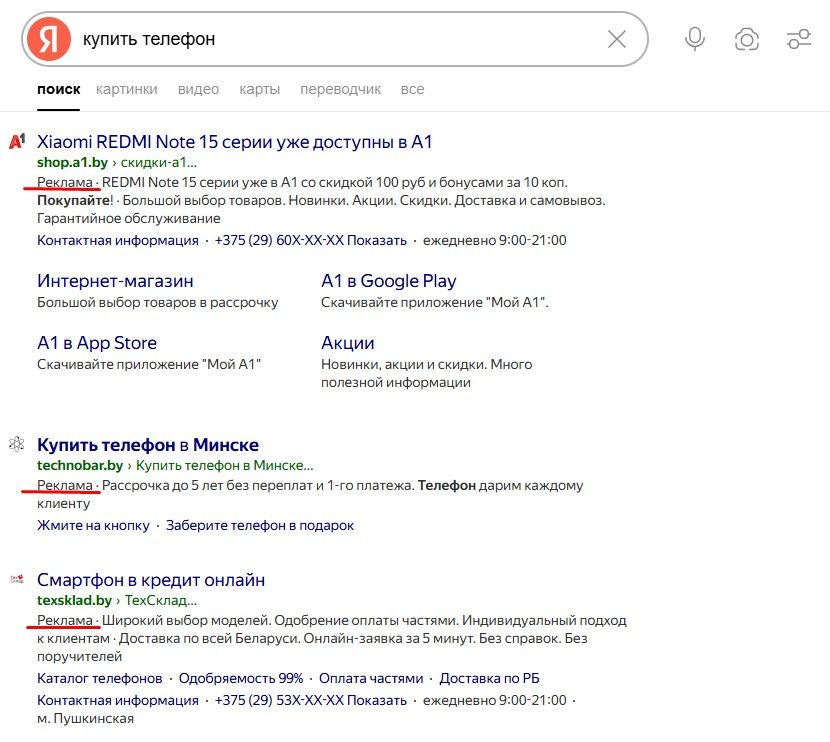Start voice search with microphone icon

(x=695, y=39)
